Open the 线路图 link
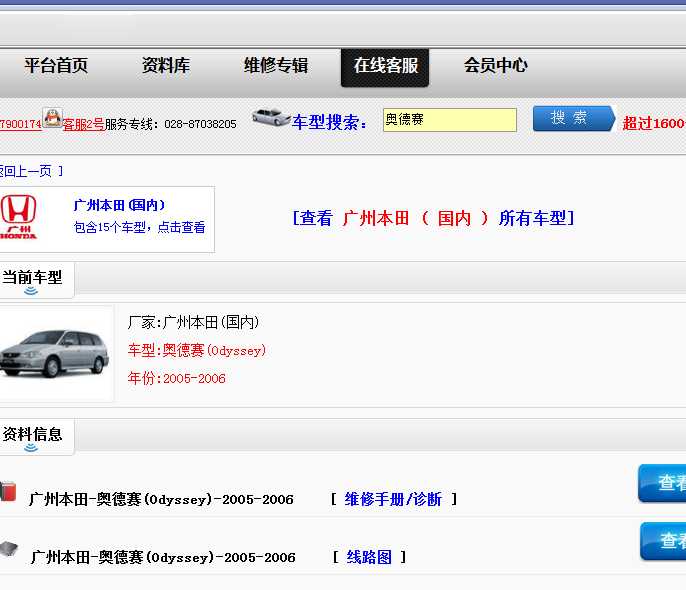The width and height of the screenshot is (686, 590). tap(369, 557)
